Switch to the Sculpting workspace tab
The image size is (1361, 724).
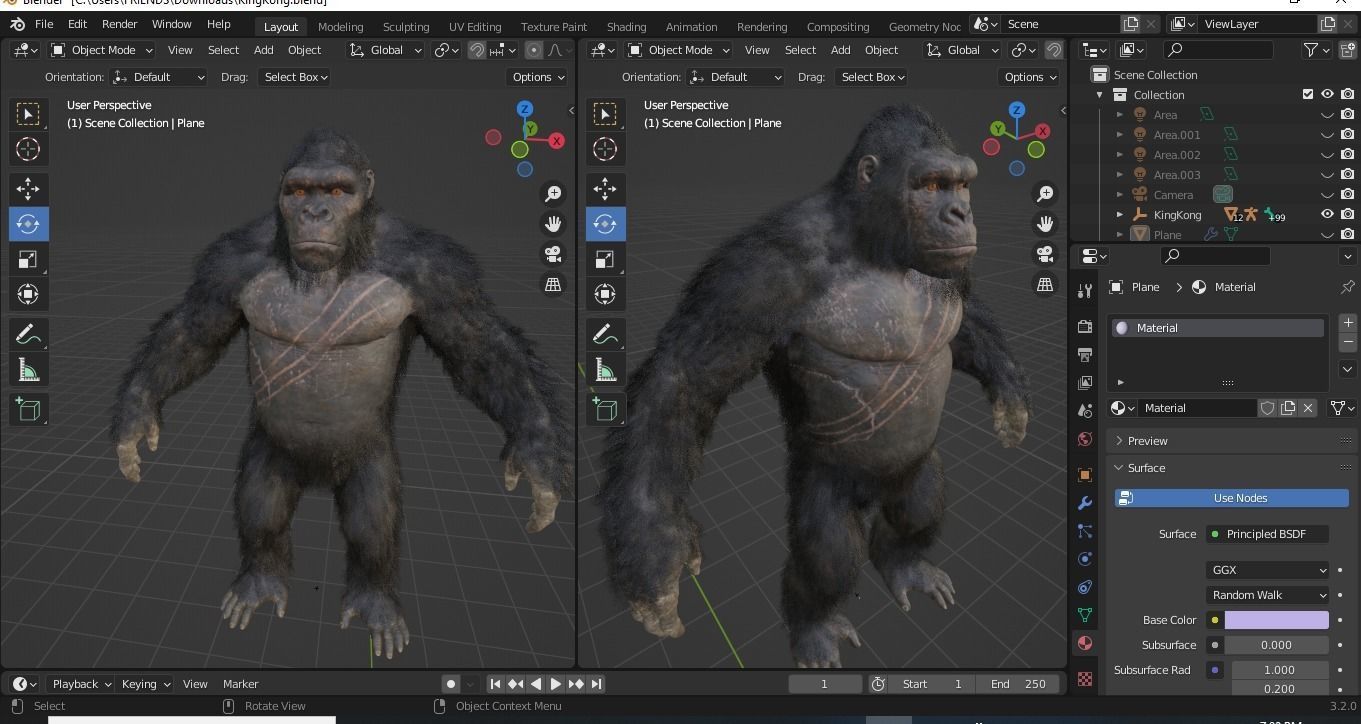click(x=406, y=27)
